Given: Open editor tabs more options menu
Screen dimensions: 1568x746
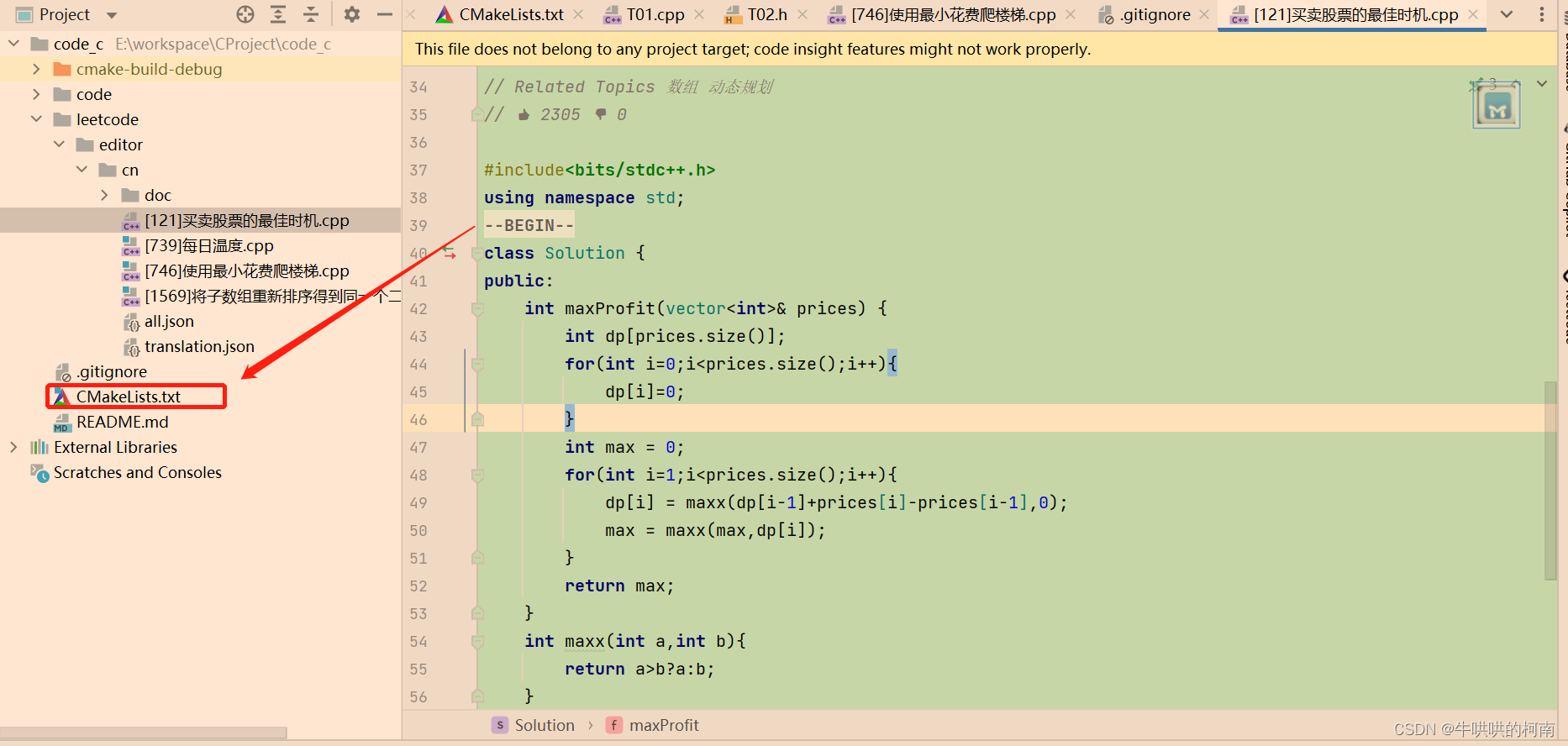Looking at the screenshot, I should 1541,14.
